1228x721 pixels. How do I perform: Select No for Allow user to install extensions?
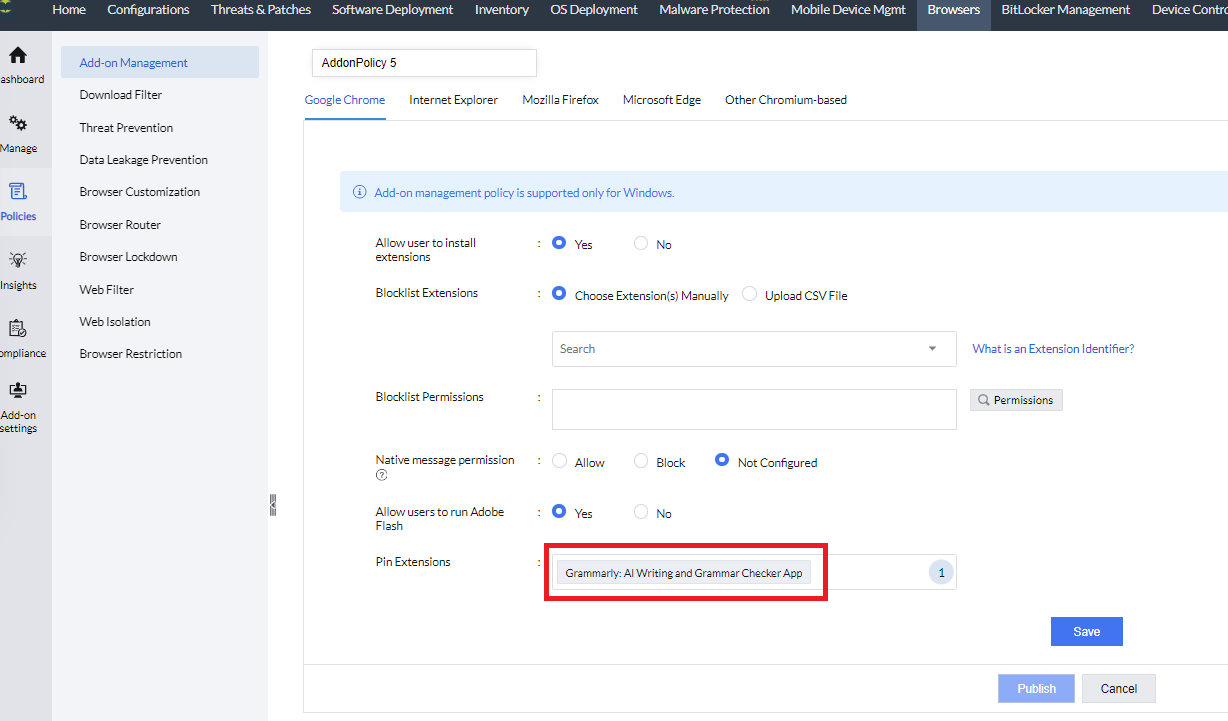[x=642, y=244]
